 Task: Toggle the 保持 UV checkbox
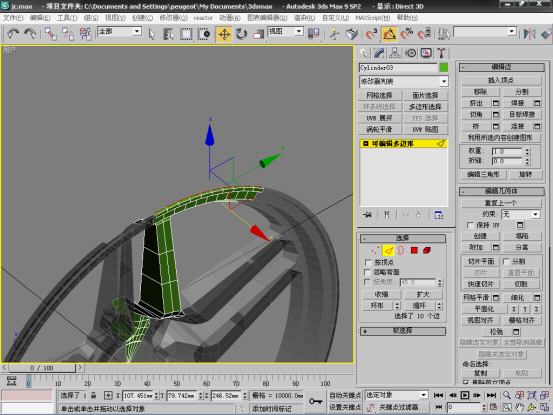point(470,225)
